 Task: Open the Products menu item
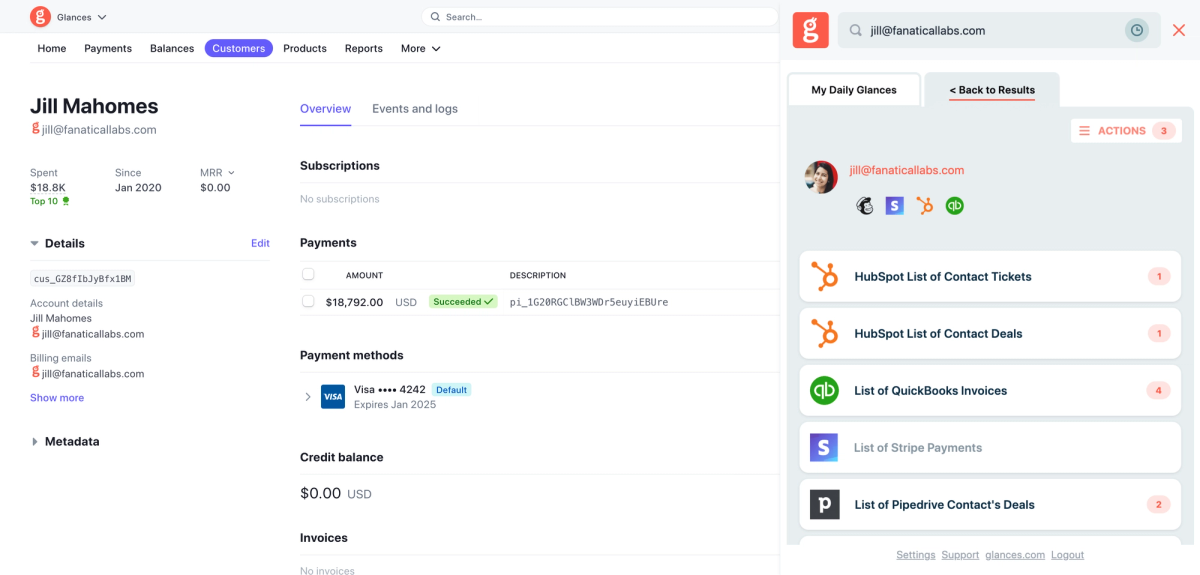click(x=305, y=48)
